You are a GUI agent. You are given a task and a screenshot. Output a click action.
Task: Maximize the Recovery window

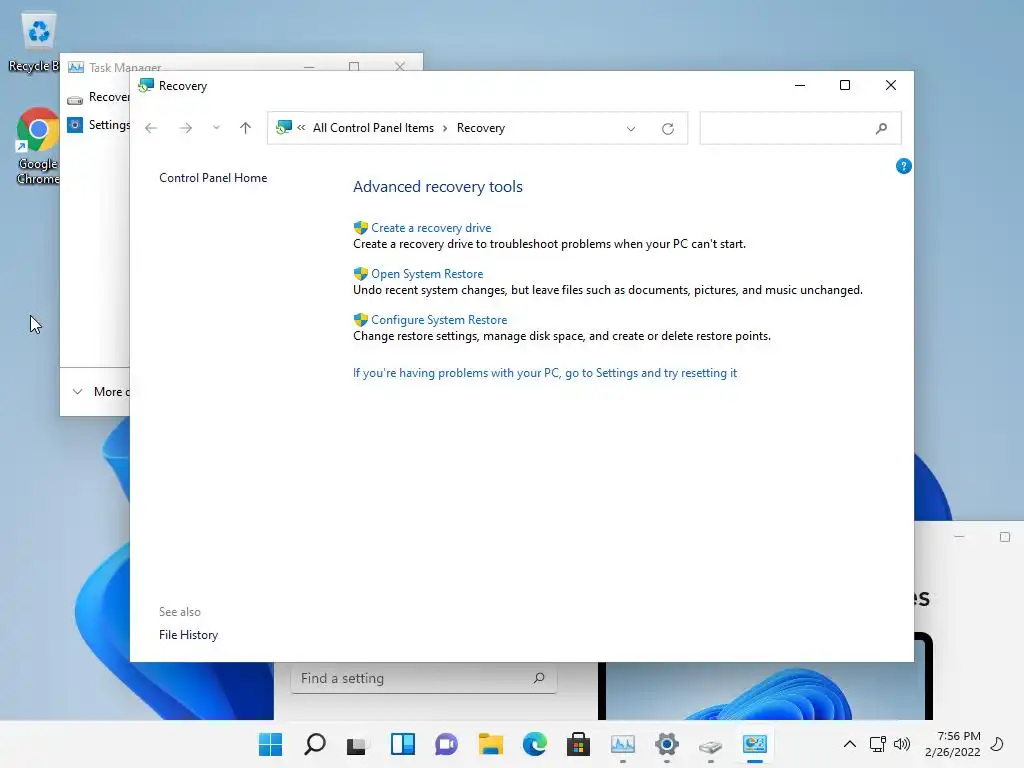click(844, 85)
